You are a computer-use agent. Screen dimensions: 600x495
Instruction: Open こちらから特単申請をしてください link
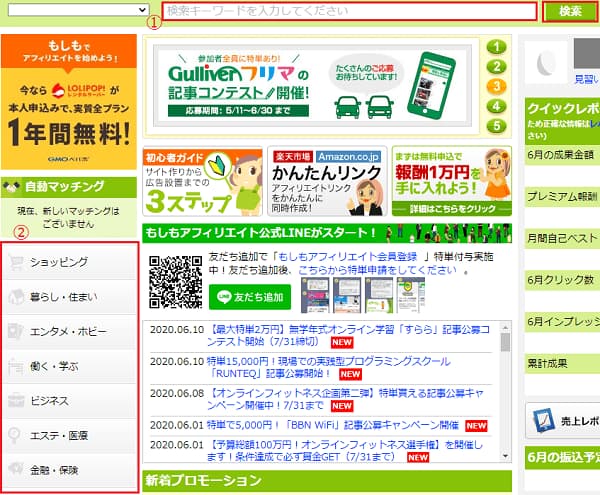click(377, 270)
